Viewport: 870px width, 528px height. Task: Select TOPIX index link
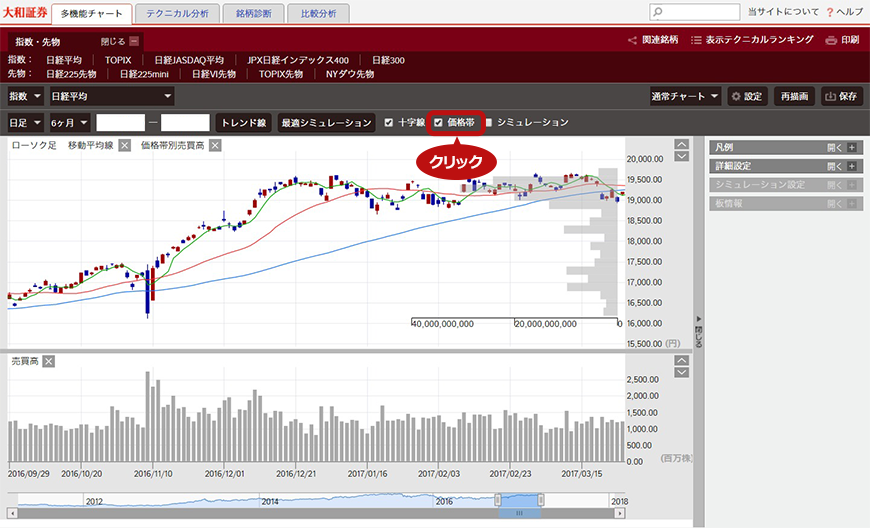[x=118, y=60]
